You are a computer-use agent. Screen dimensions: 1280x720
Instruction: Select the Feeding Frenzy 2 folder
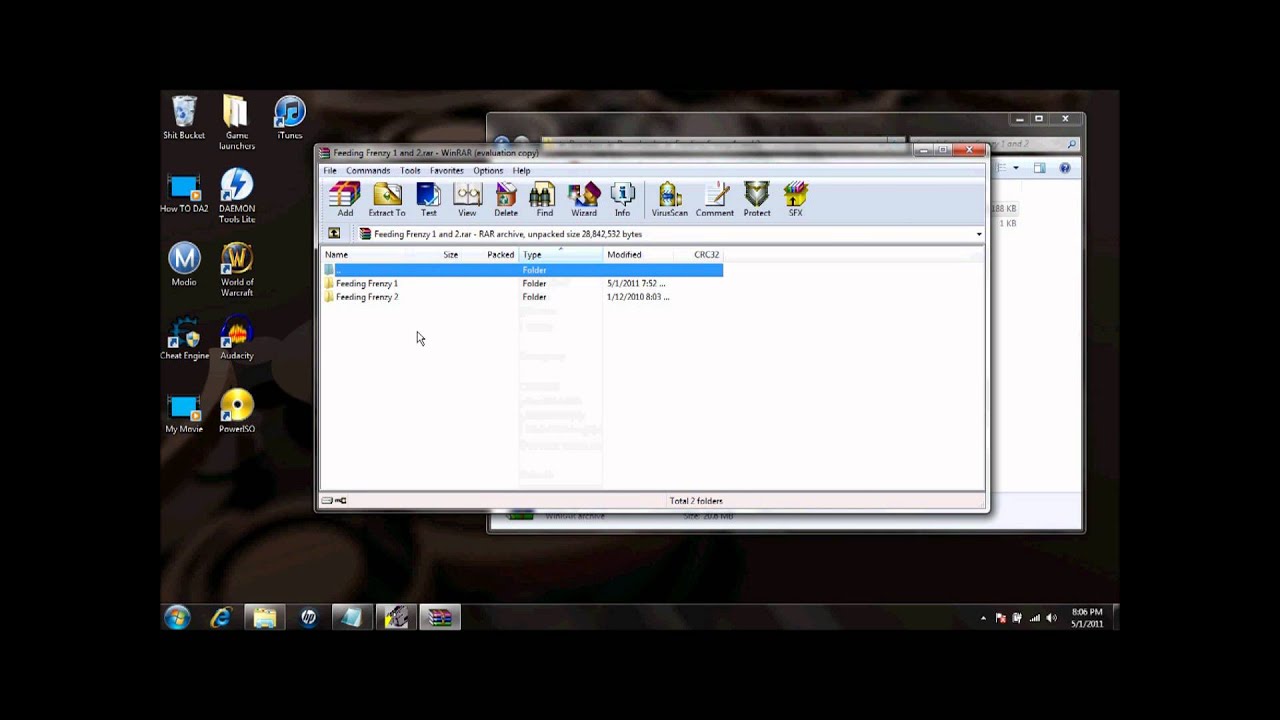point(366,297)
